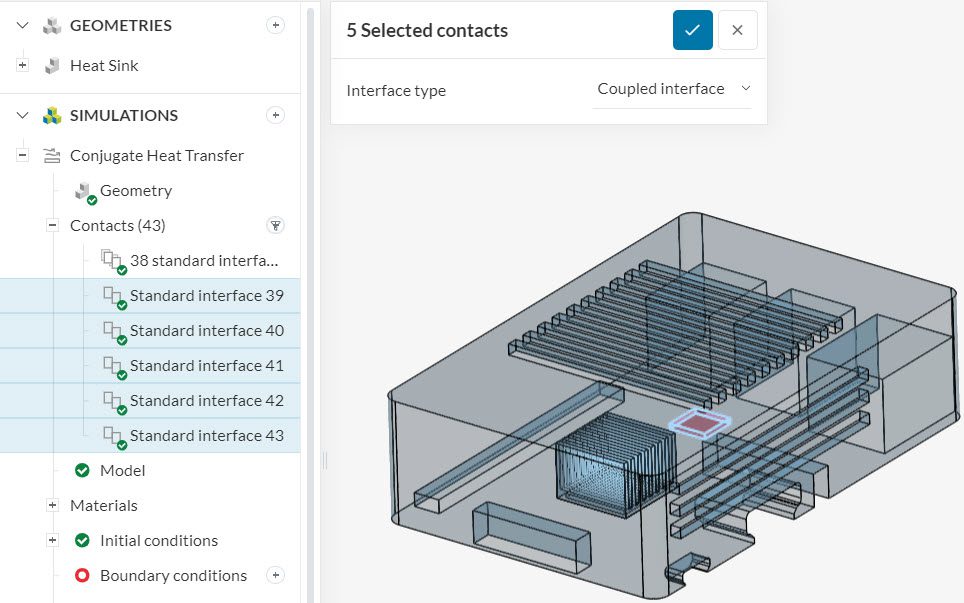This screenshot has width=964, height=603.
Task: Click the SIMULATIONS colored cubes icon
Action: (x=54, y=115)
